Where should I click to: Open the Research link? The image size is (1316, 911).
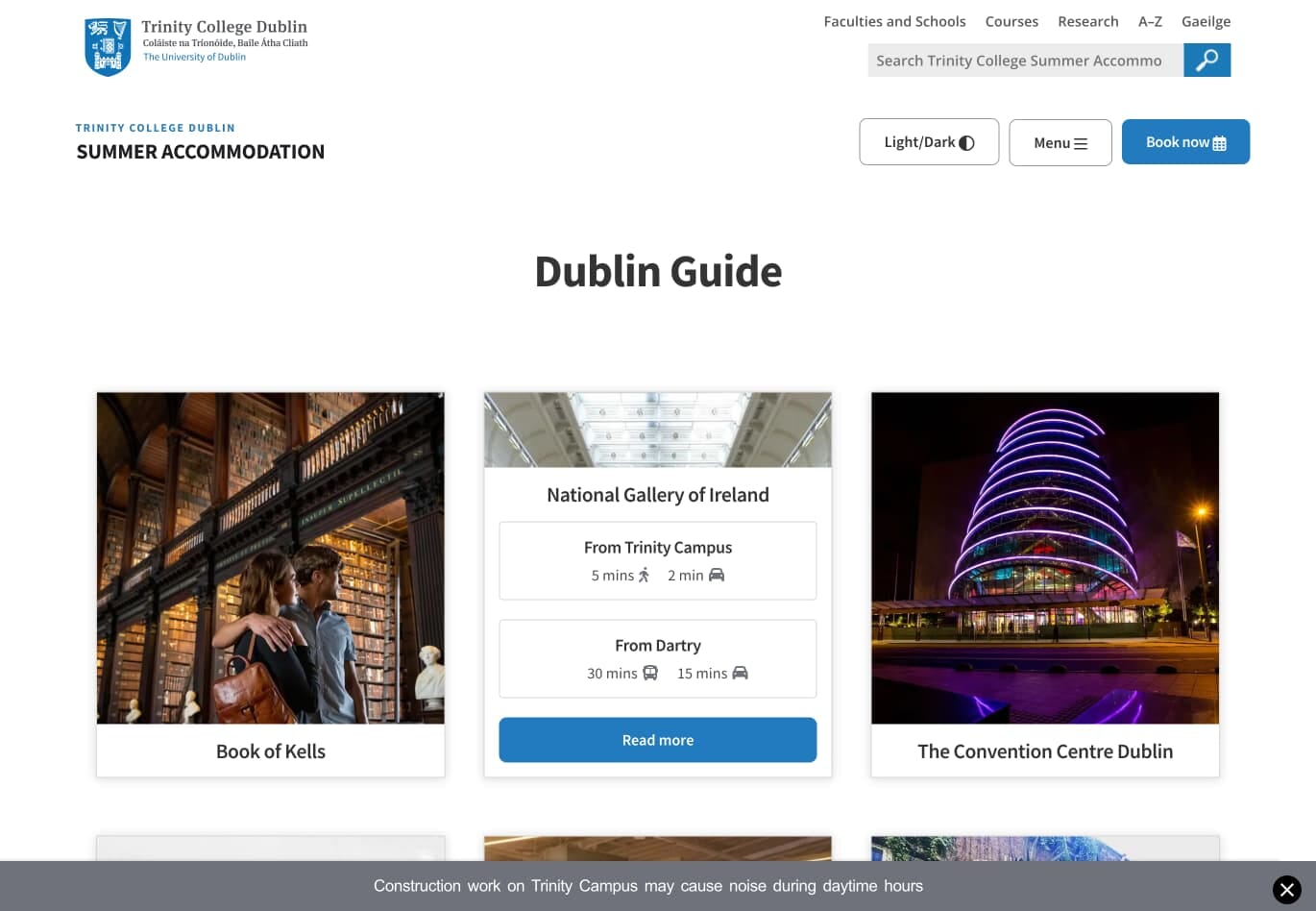click(1087, 21)
